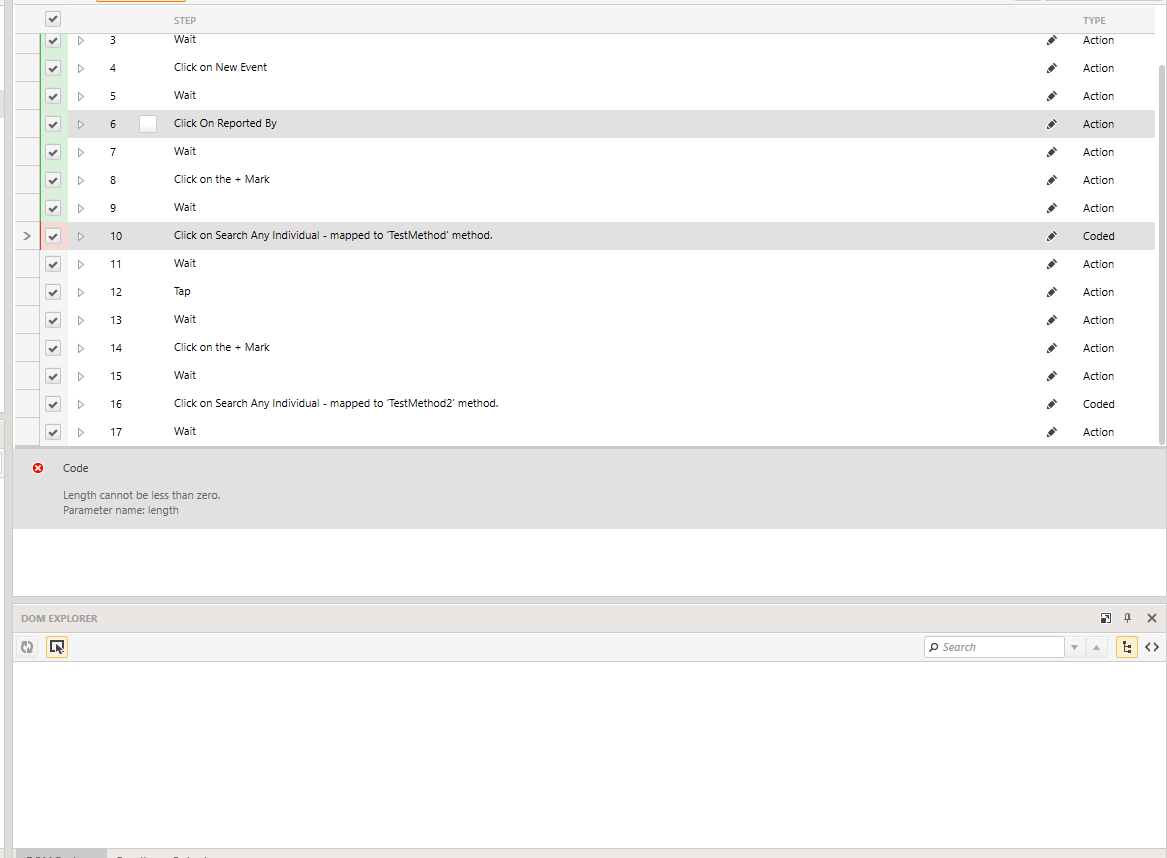Toggle the element highlight picker in DOM Explorer

pos(57,647)
